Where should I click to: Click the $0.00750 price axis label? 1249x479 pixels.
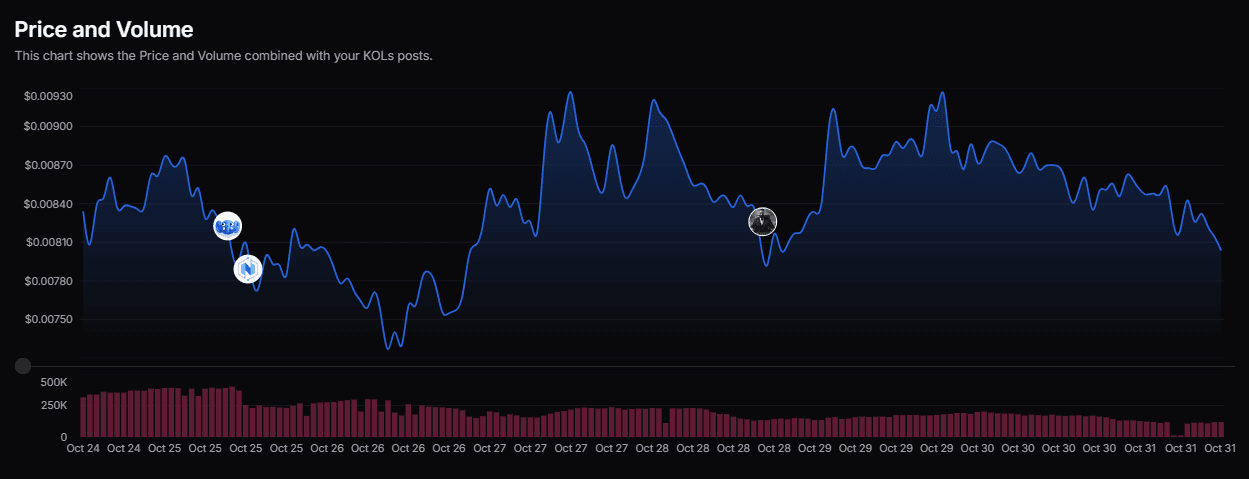point(49,320)
